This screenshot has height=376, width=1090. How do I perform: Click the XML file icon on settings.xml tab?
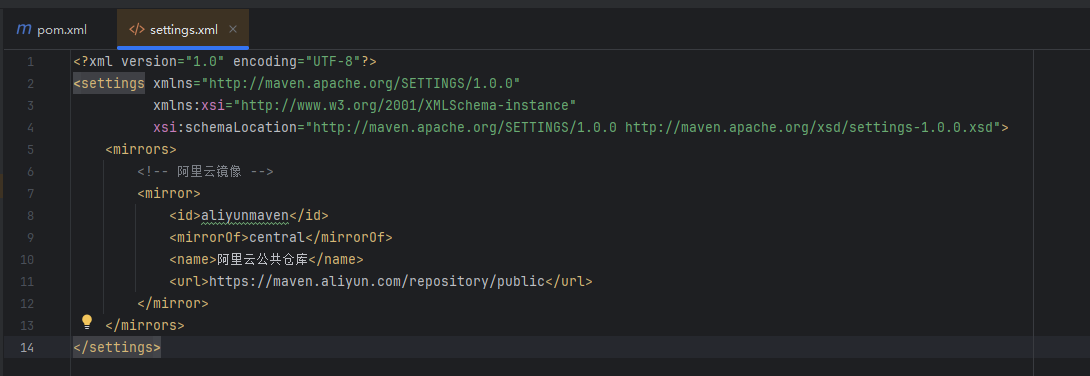pos(137,30)
